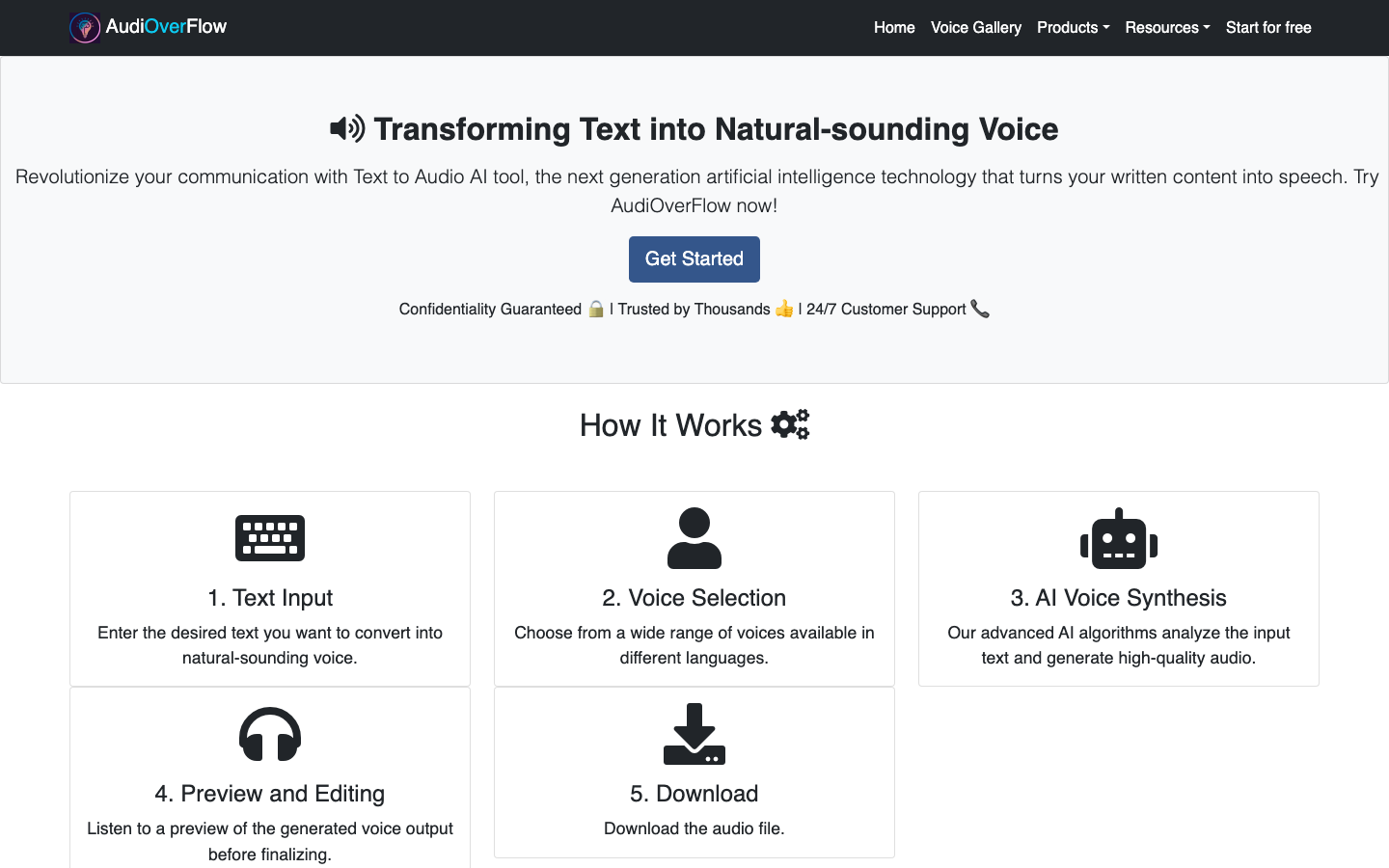
Task: Click 'Trusted by Thousands' text
Action: [x=694, y=310]
